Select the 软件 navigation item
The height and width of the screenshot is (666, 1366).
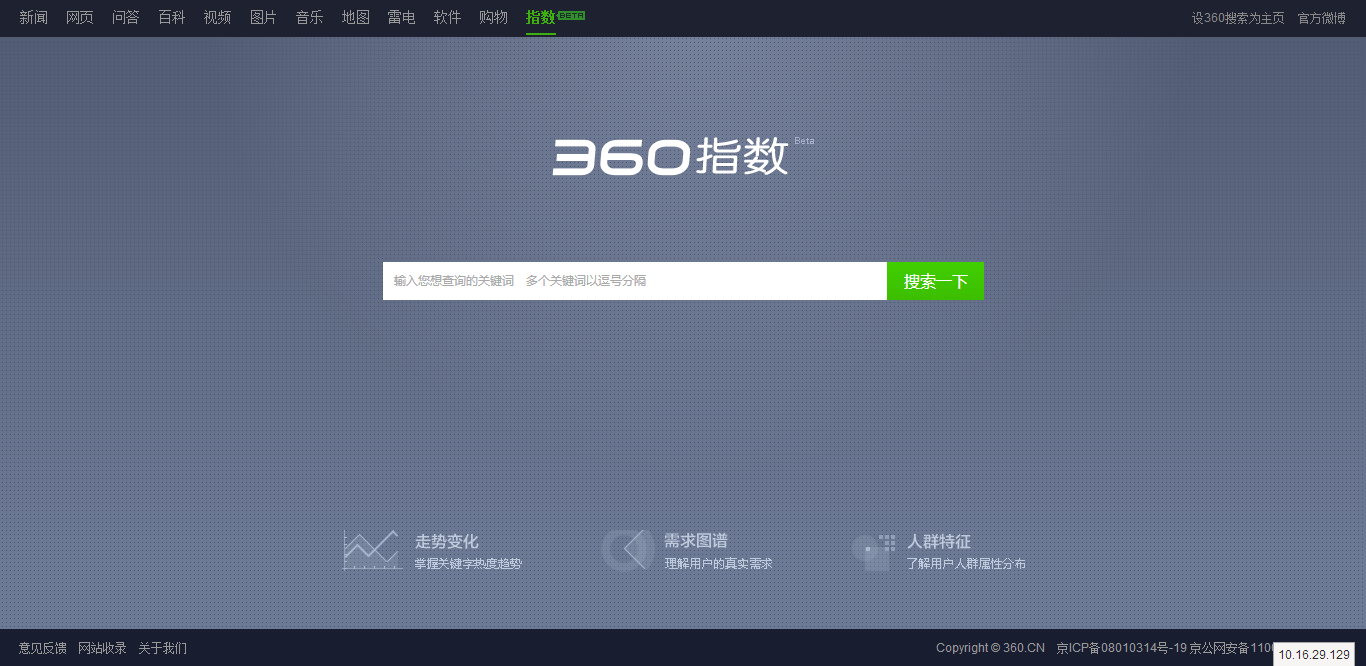[448, 17]
